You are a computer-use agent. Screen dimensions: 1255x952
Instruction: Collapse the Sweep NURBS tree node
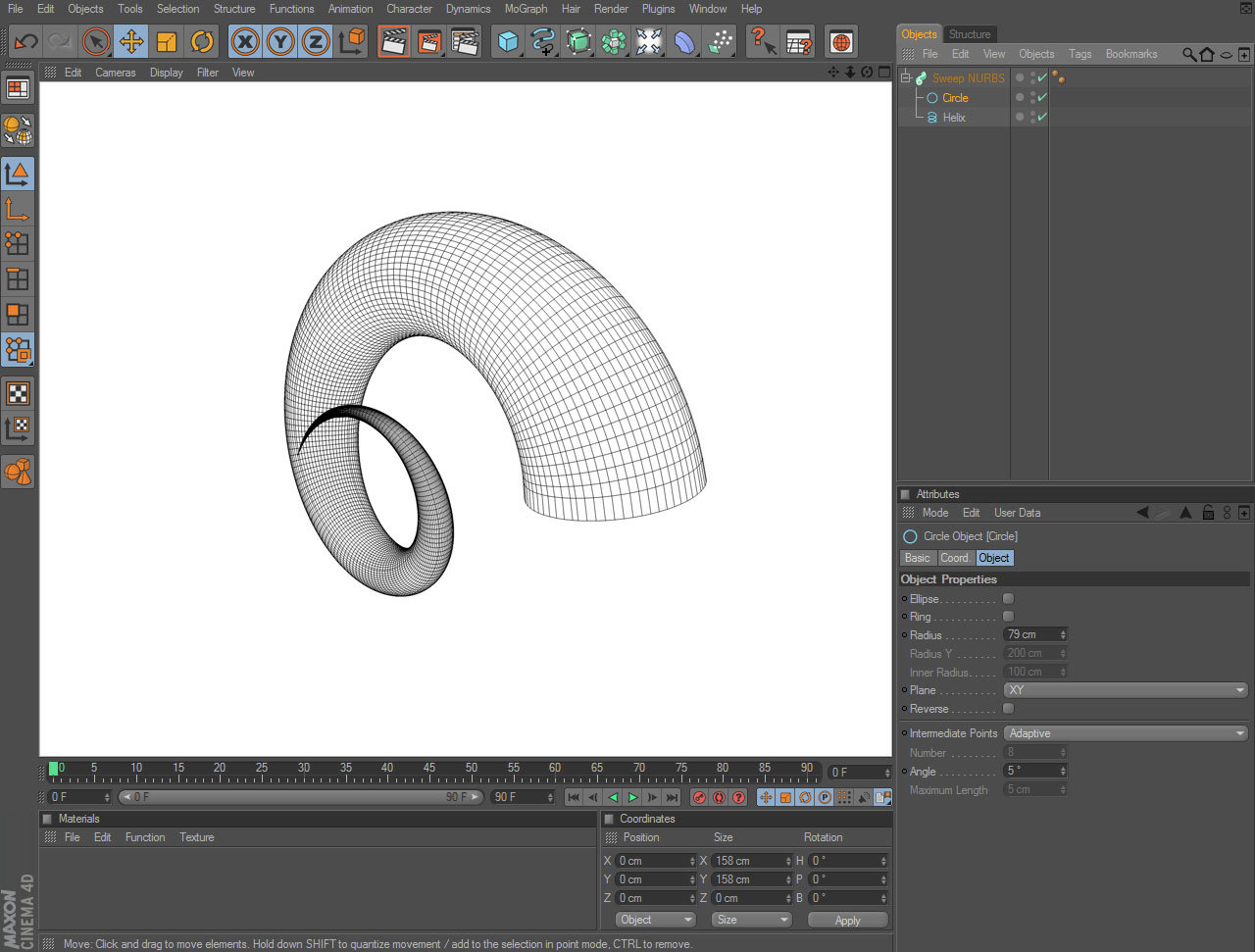tap(906, 78)
